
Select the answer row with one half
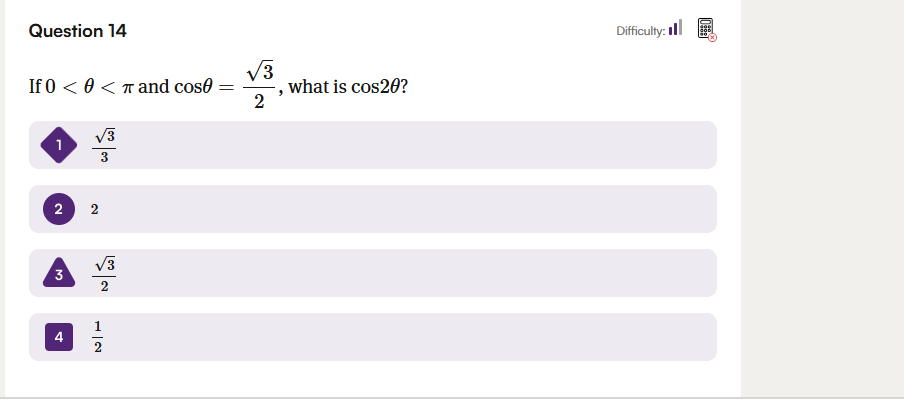coord(400,337)
